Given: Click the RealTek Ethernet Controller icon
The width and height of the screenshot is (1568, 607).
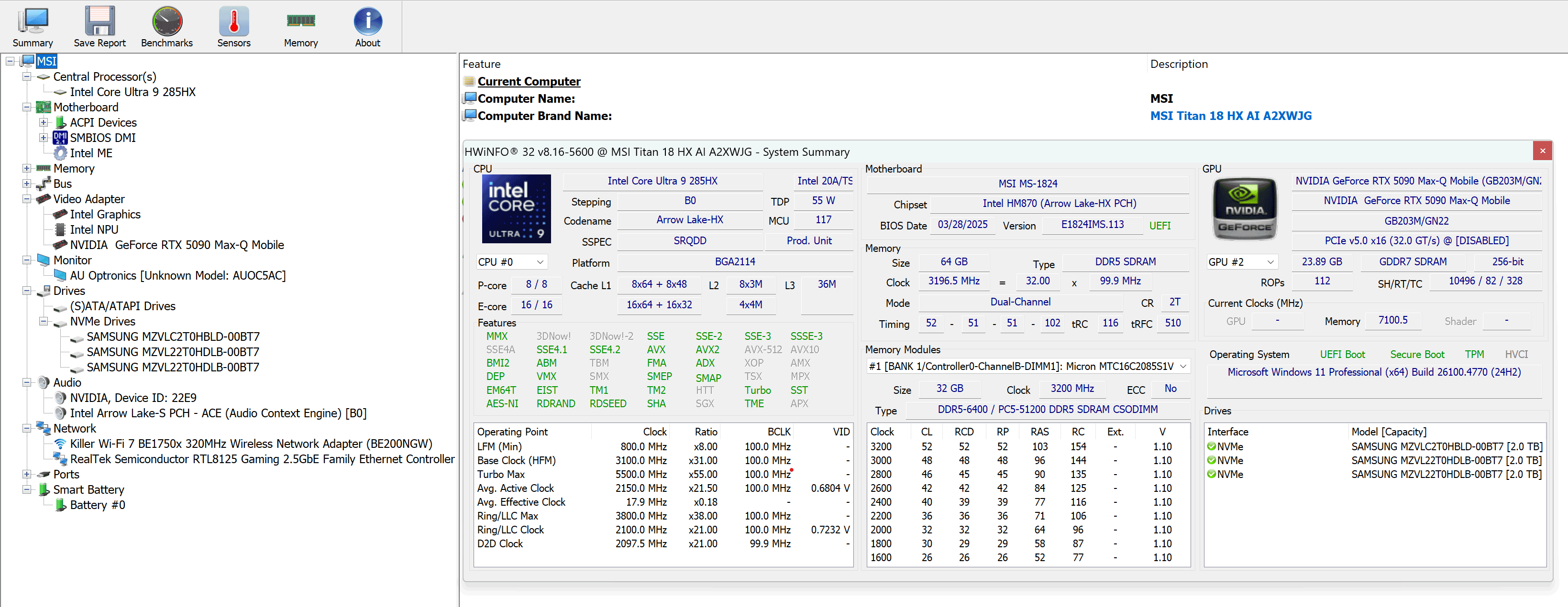Looking at the screenshot, I should click(x=60, y=458).
